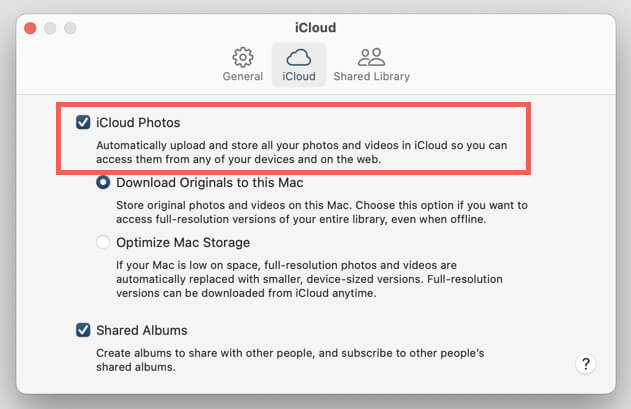Viewport: 631px width, 409px height.
Task: Disable the Shared Albums checkbox
Action: [83, 330]
